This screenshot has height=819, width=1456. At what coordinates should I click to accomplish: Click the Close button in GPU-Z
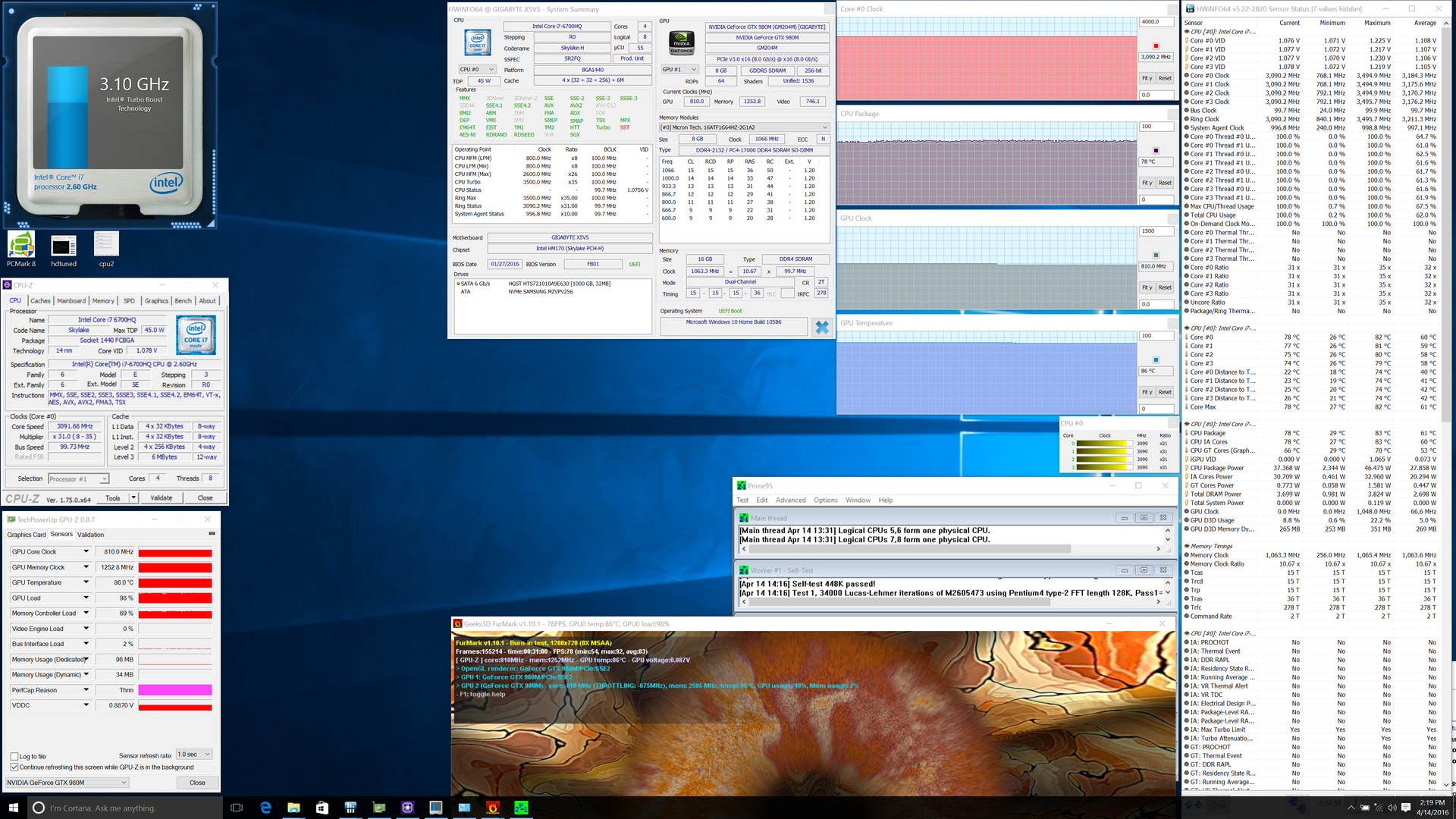click(x=197, y=783)
